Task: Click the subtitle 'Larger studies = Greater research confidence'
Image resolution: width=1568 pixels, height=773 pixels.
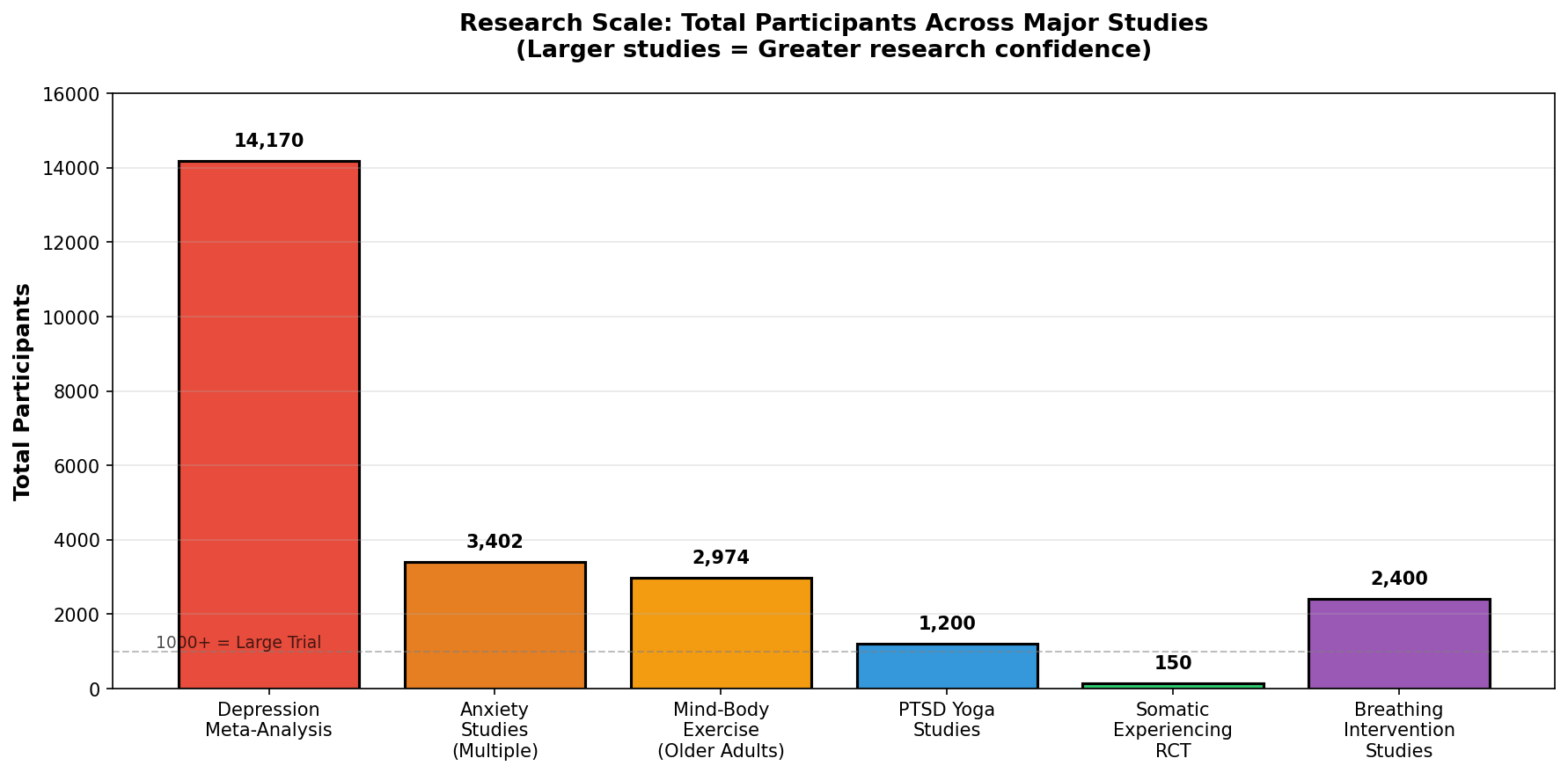Action: (833, 50)
